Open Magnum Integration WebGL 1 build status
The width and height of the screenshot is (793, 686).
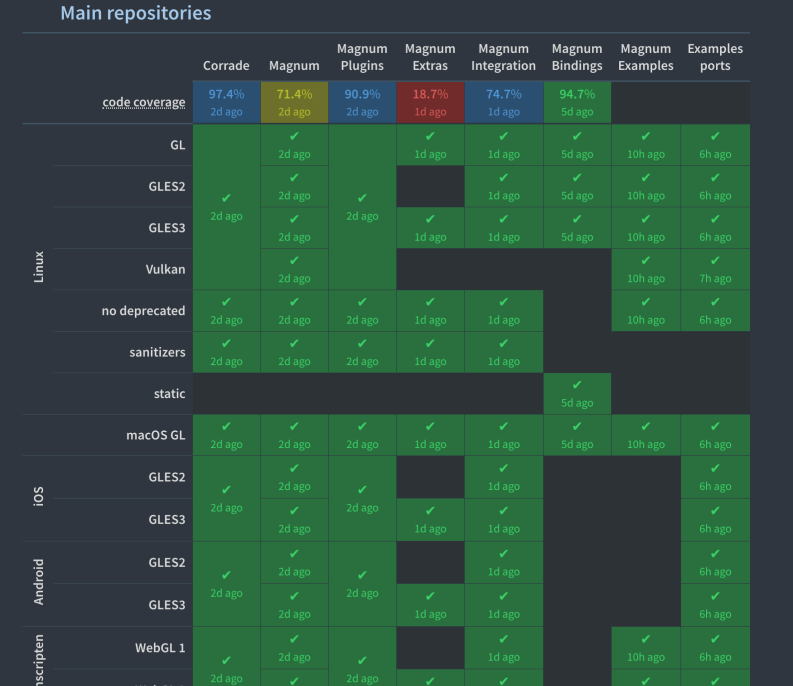[504, 649]
